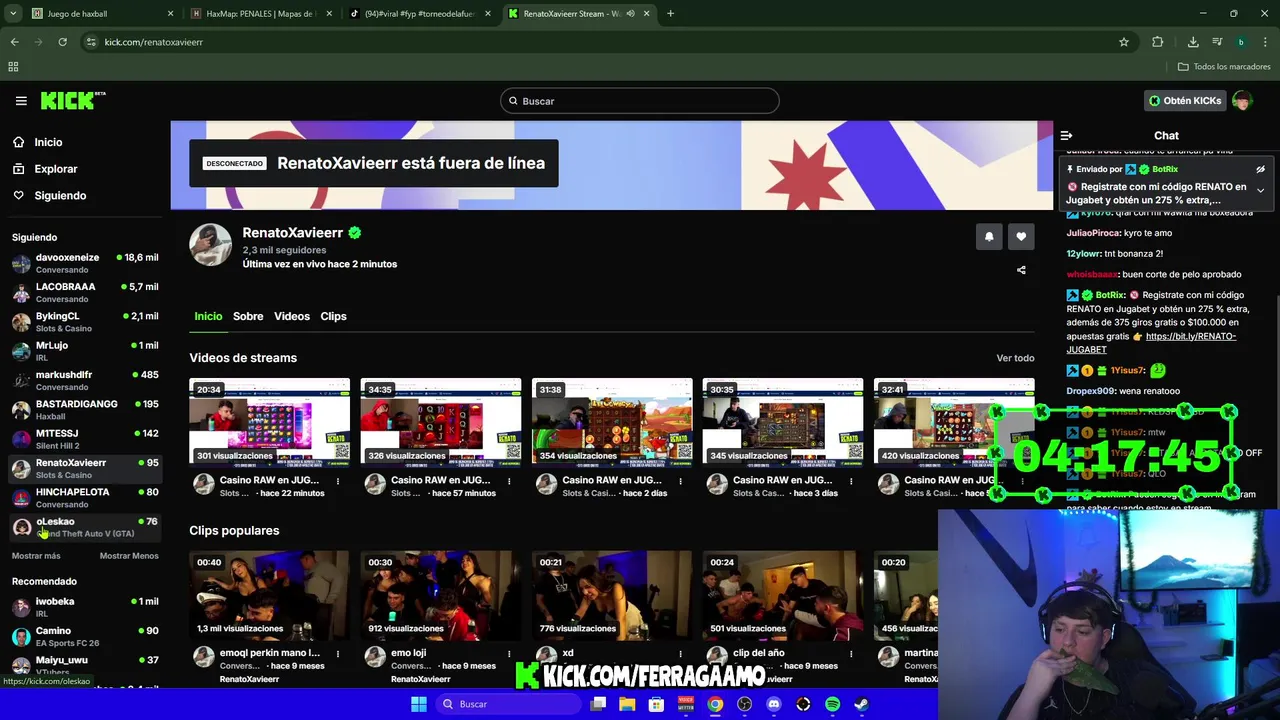
Task: Open options for the hace 22 minutos video
Action: (x=338, y=481)
